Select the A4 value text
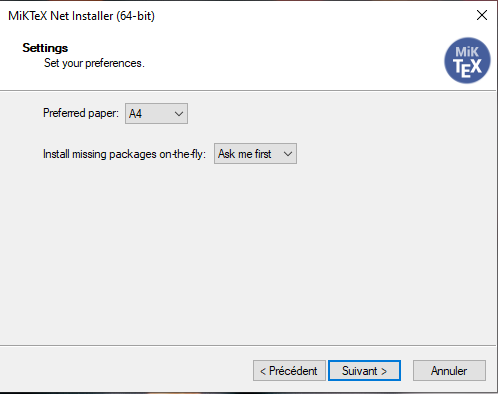Viewport: 498px width, 394px height. click(x=135, y=114)
